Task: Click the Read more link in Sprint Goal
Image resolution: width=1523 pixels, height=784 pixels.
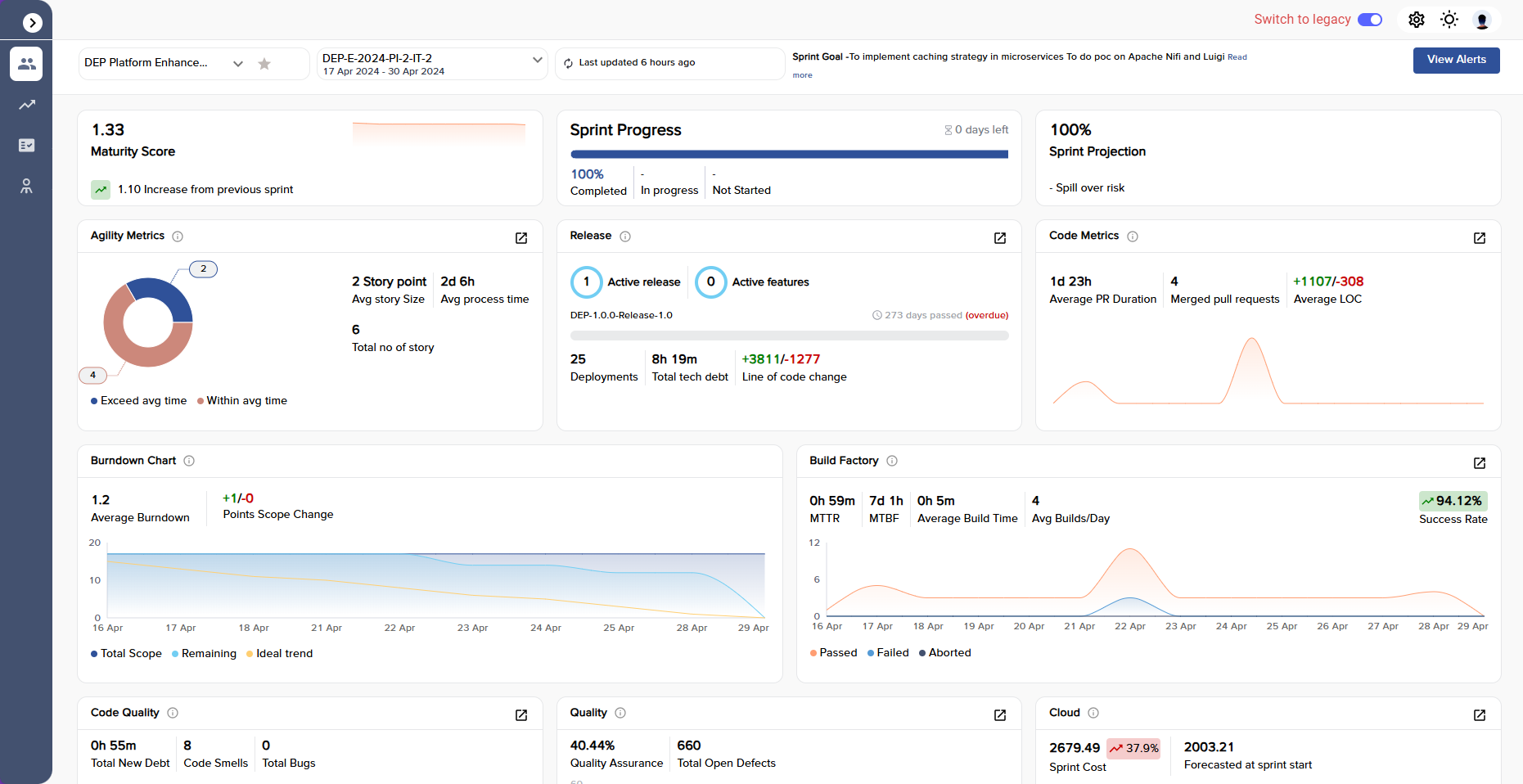Action: [1237, 57]
